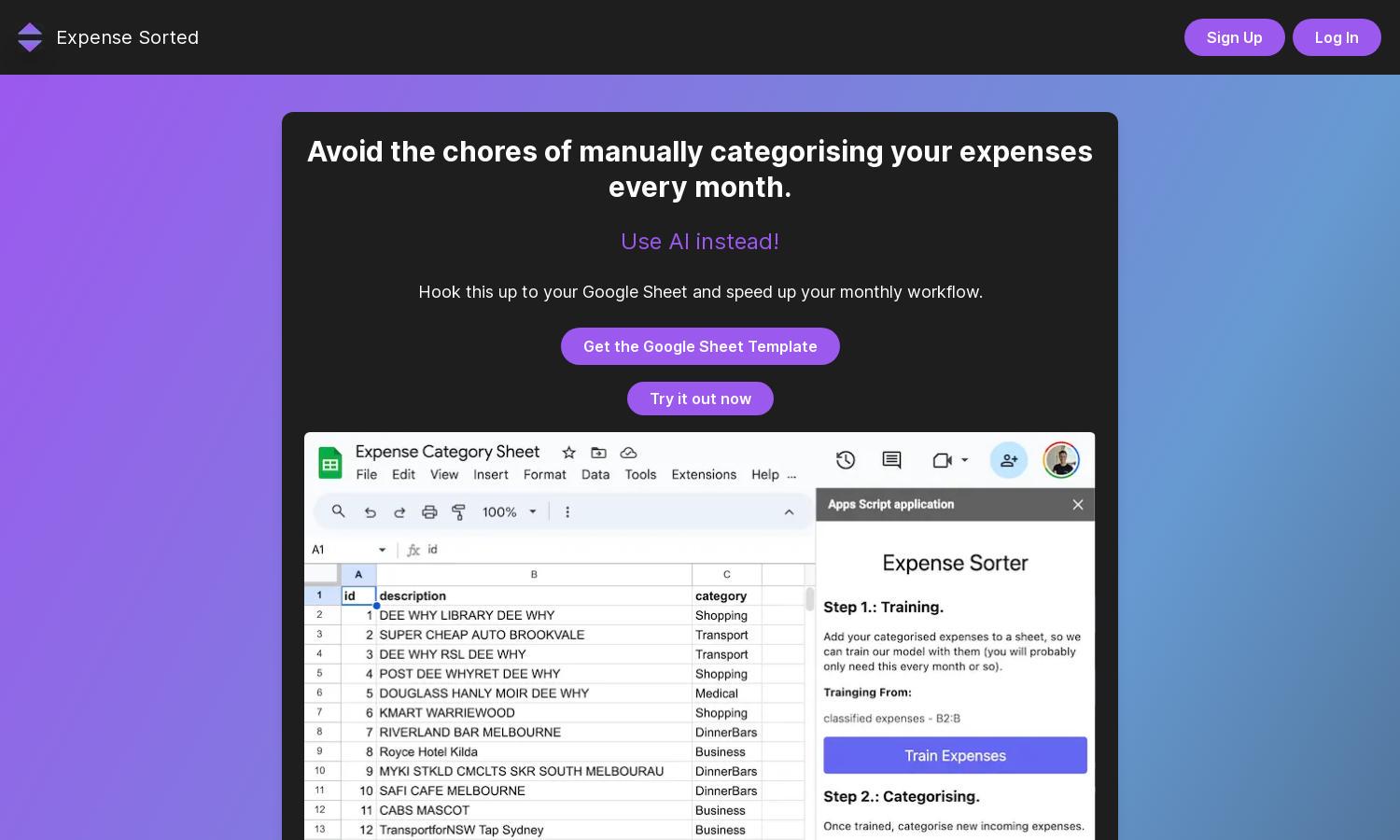Click the Google Sheets green logo
This screenshot has width=1400, height=840.
click(x=329, y=463)
